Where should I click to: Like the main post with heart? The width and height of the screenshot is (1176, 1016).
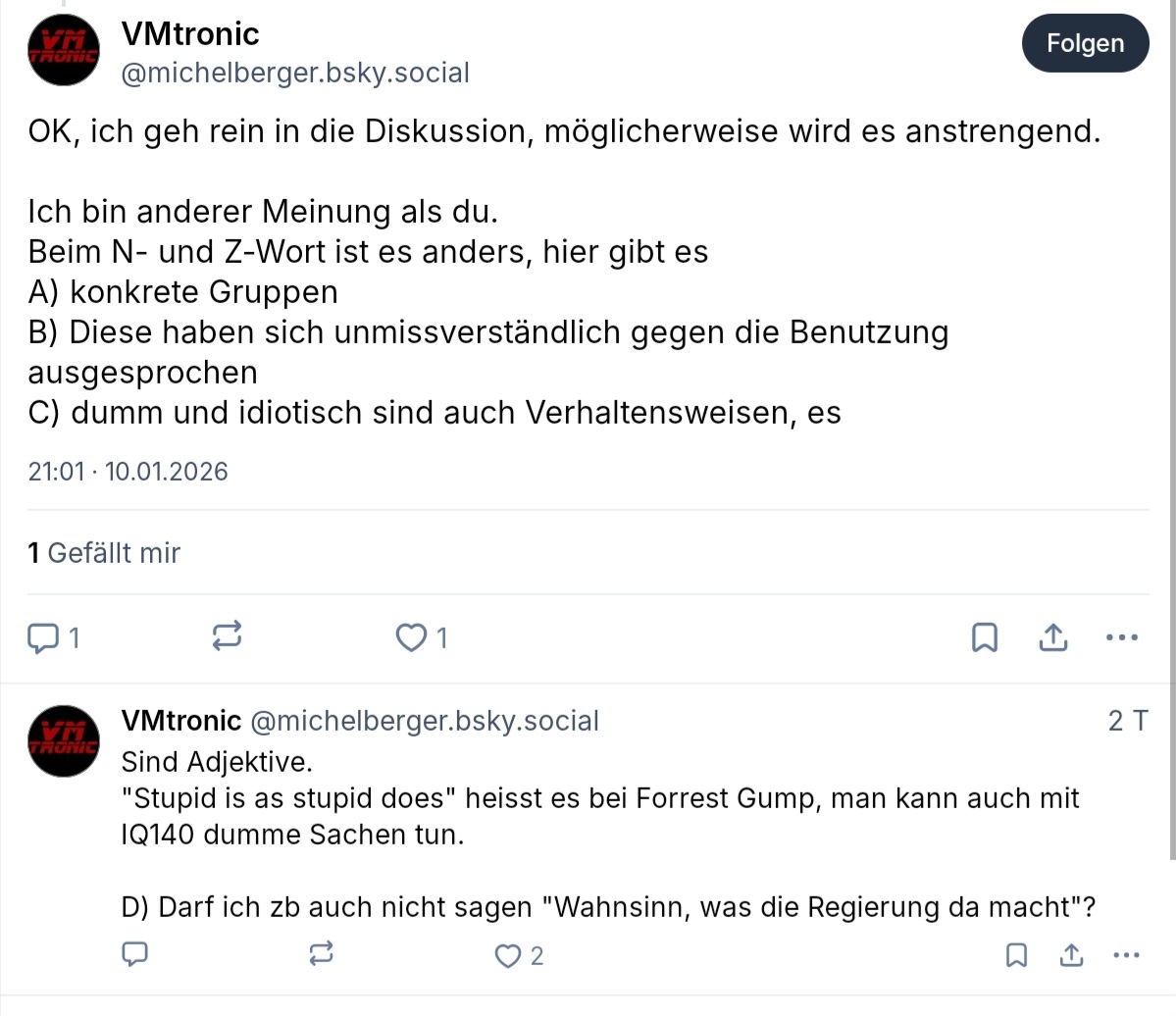[x=412, y=638]
